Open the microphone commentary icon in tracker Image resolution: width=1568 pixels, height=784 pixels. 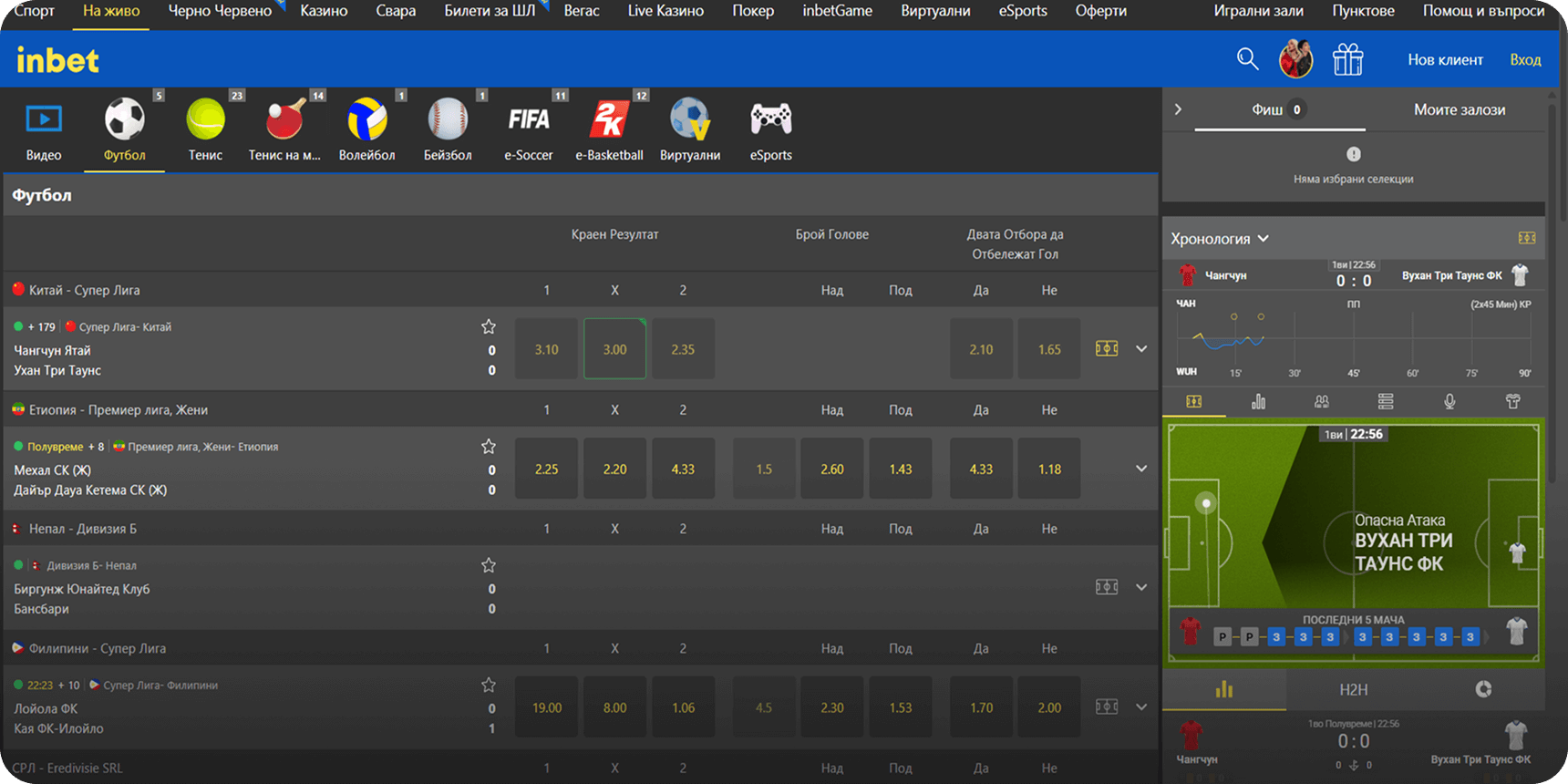tap(1449, 401)
